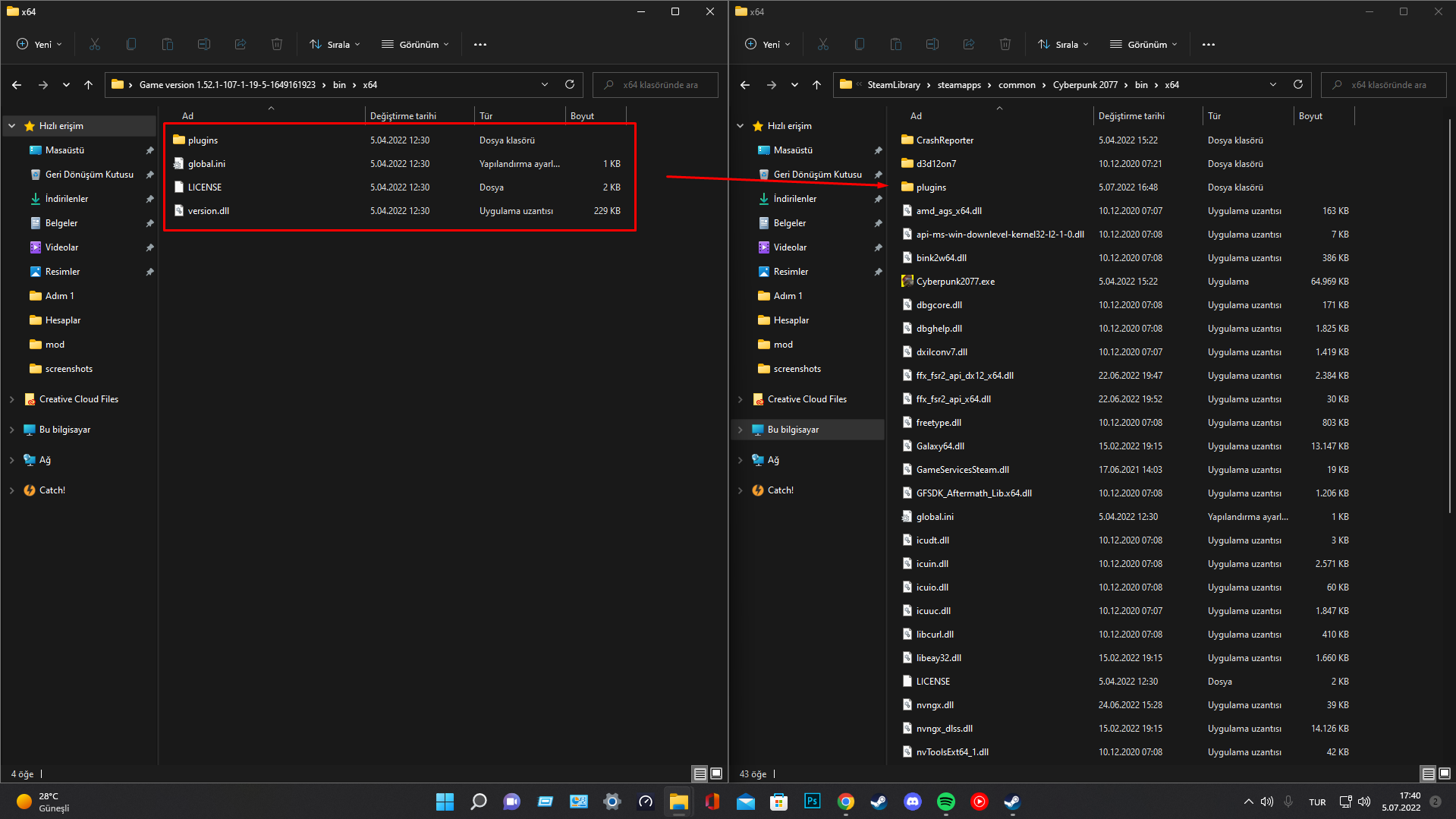Open address bar history dropdown in right window
The width and height of the screenshot is (1456, 819).
1273,84
